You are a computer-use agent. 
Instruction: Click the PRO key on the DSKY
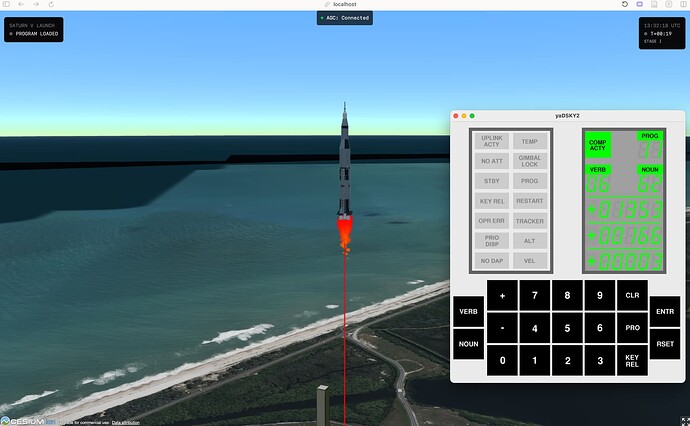(632, 328)
